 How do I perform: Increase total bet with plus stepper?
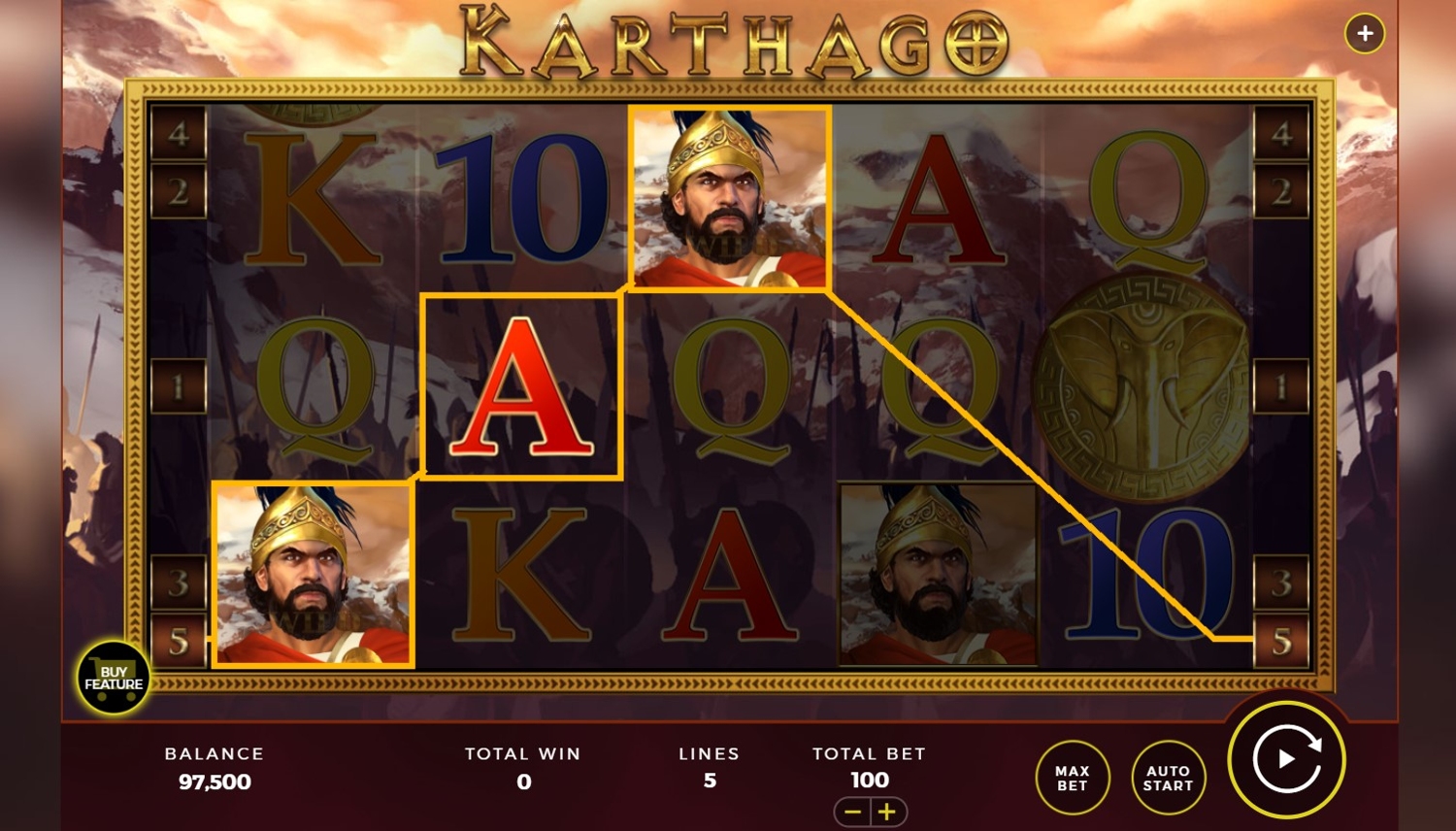pyautogui.click(x=887, y=812)
